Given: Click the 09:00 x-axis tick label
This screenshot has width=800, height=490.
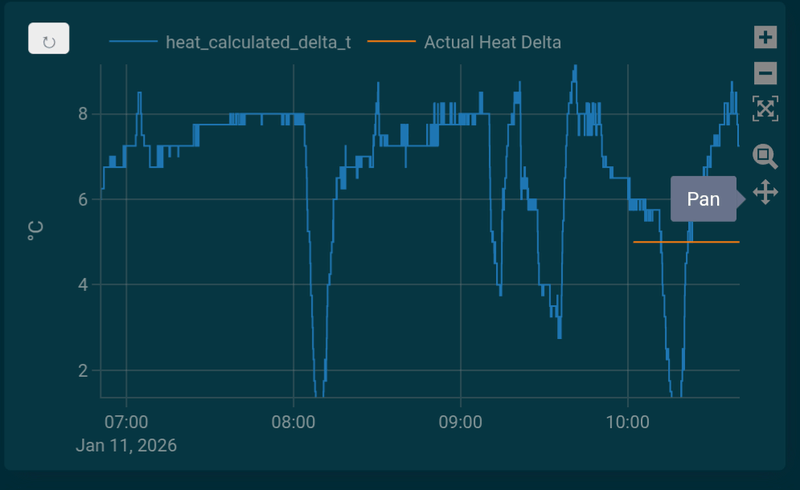Looking at the screenshot, I should tap(460, 421).
